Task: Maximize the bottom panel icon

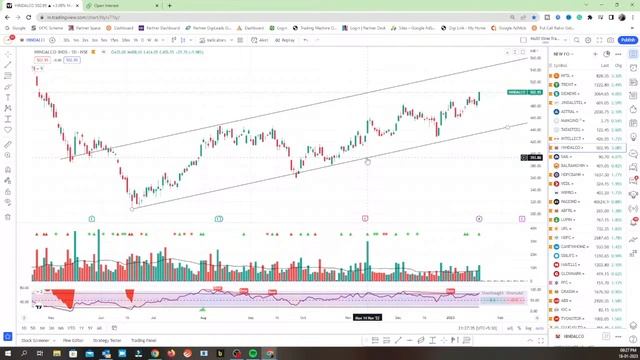Action: (x=541, y=340)
